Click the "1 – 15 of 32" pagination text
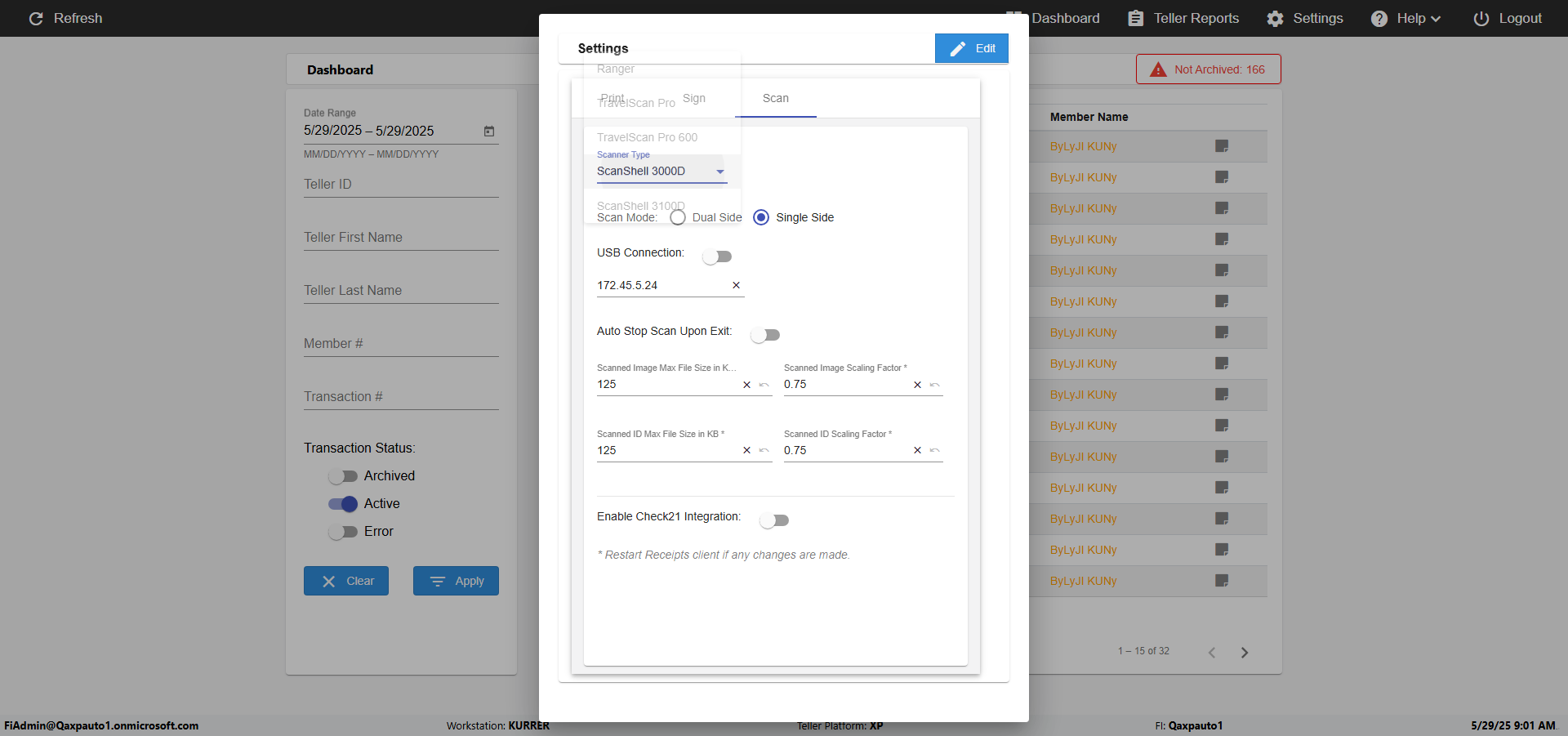This screenshot has height=736, width=1568. 1143,651
